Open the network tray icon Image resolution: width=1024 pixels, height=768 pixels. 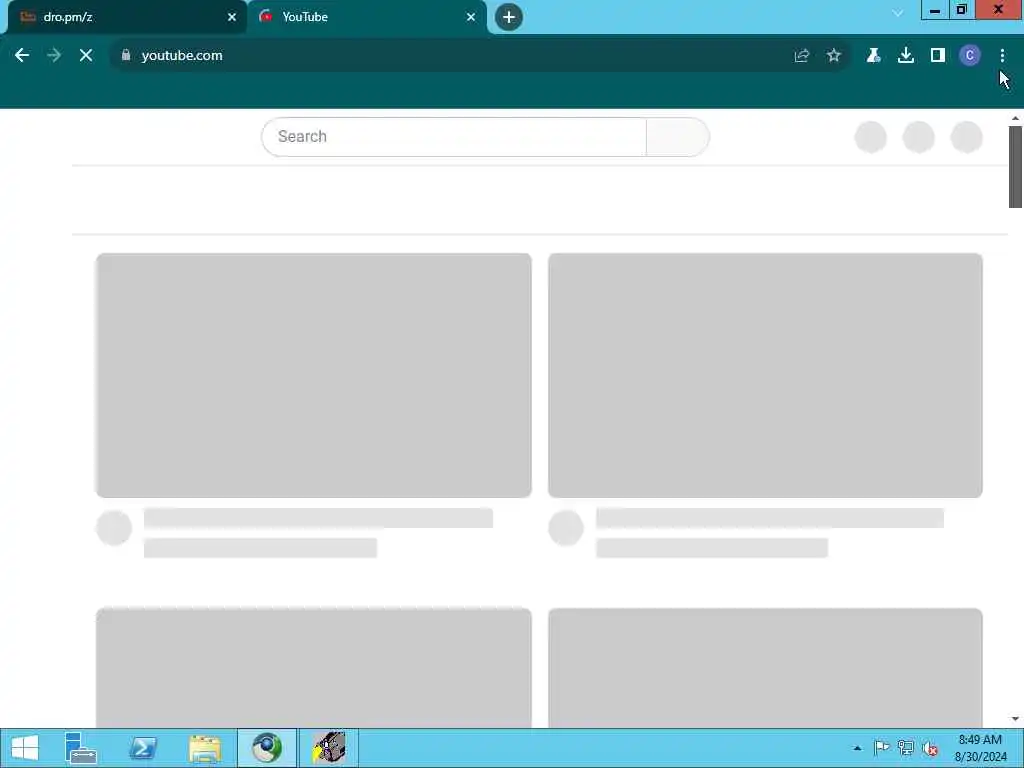(906, 748)
